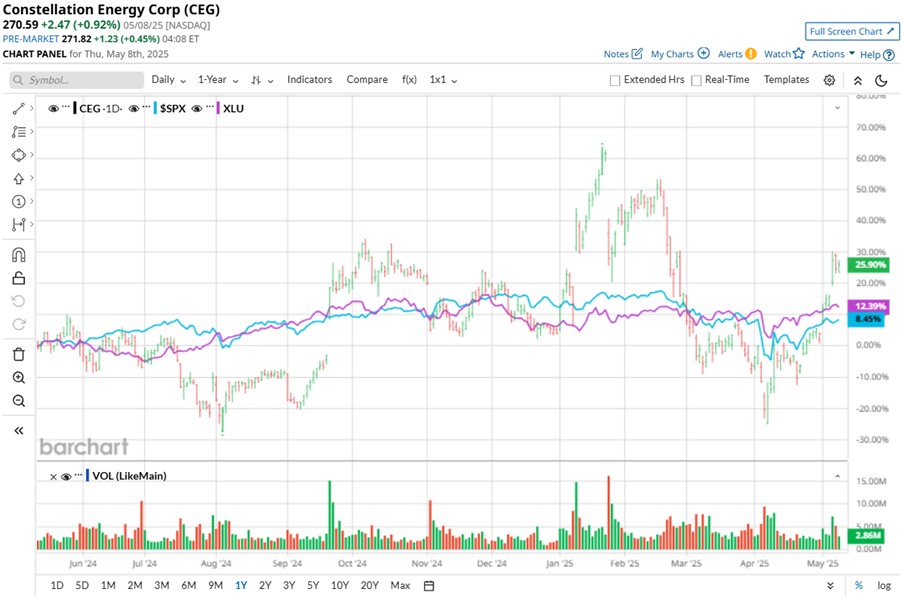Open the Daily frequency dropdown
Image resolution: width=903 pixels, height=598 pixels.
[x=169, y=80]
